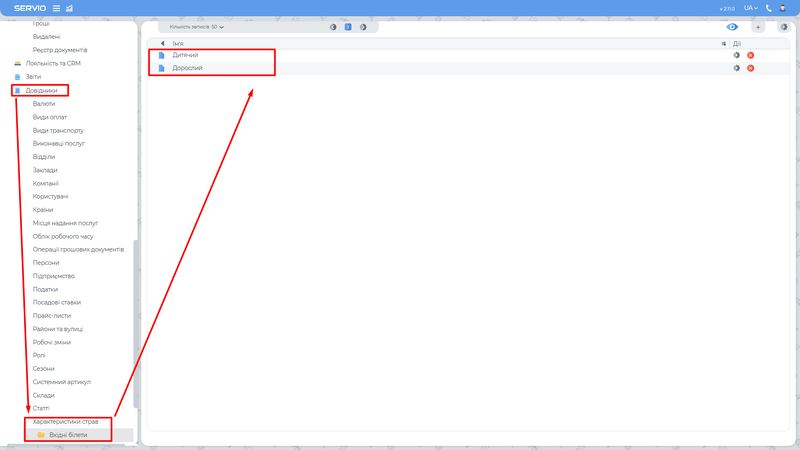Screen dimensions: 800x450
Task: Delete the Дорослий row with red icon
Action: [x=750, y=68]
